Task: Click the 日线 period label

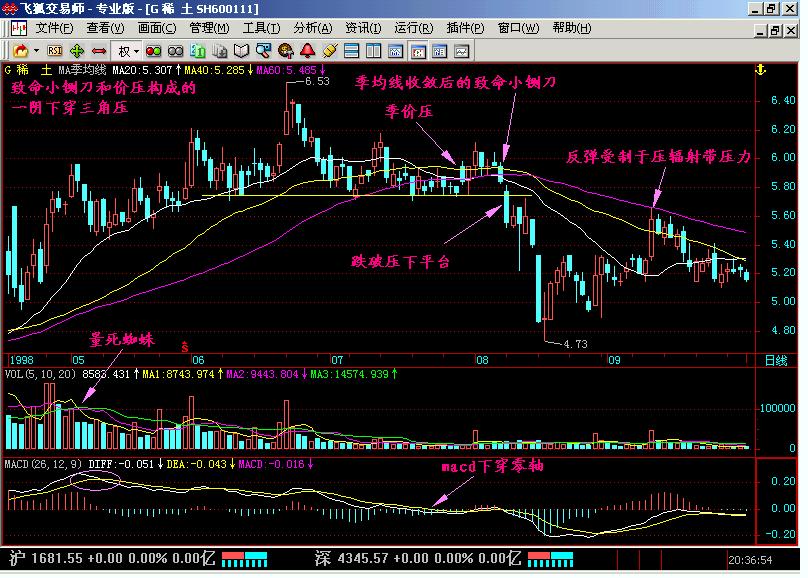Action: coord(776,360)
